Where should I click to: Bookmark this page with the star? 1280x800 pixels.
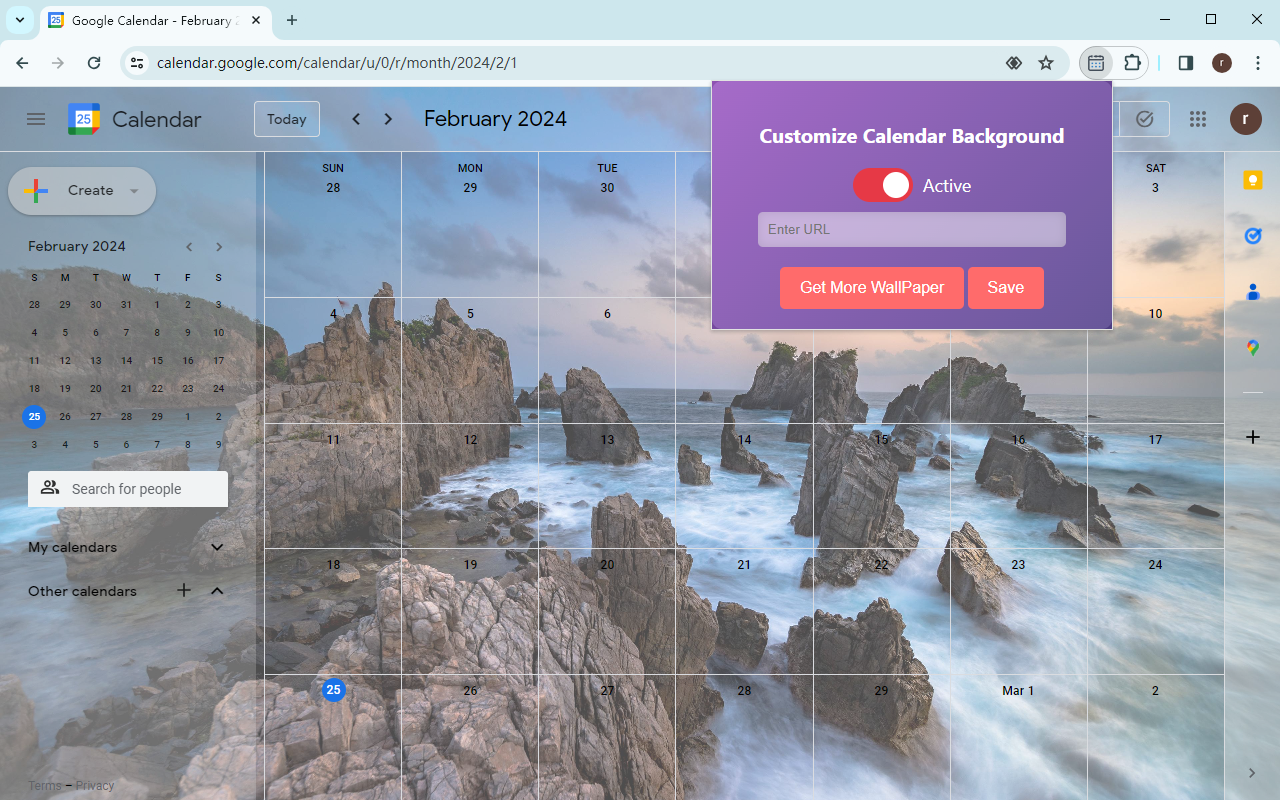[1046, 63]
